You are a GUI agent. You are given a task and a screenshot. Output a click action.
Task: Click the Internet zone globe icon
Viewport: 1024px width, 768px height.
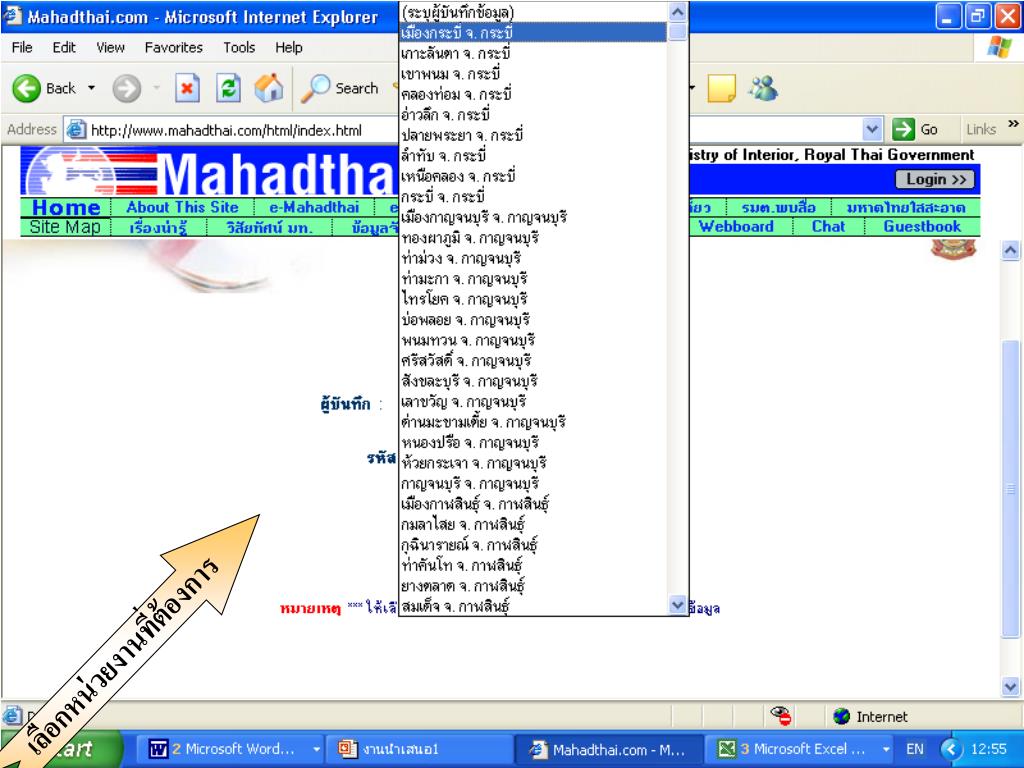[842, 716]
